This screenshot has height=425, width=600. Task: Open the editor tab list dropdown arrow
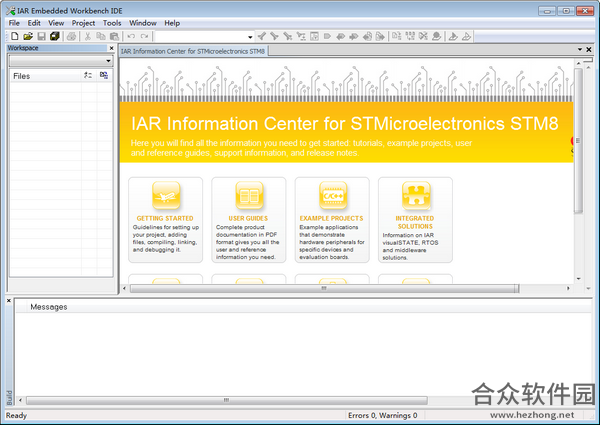tap(580, 49)
